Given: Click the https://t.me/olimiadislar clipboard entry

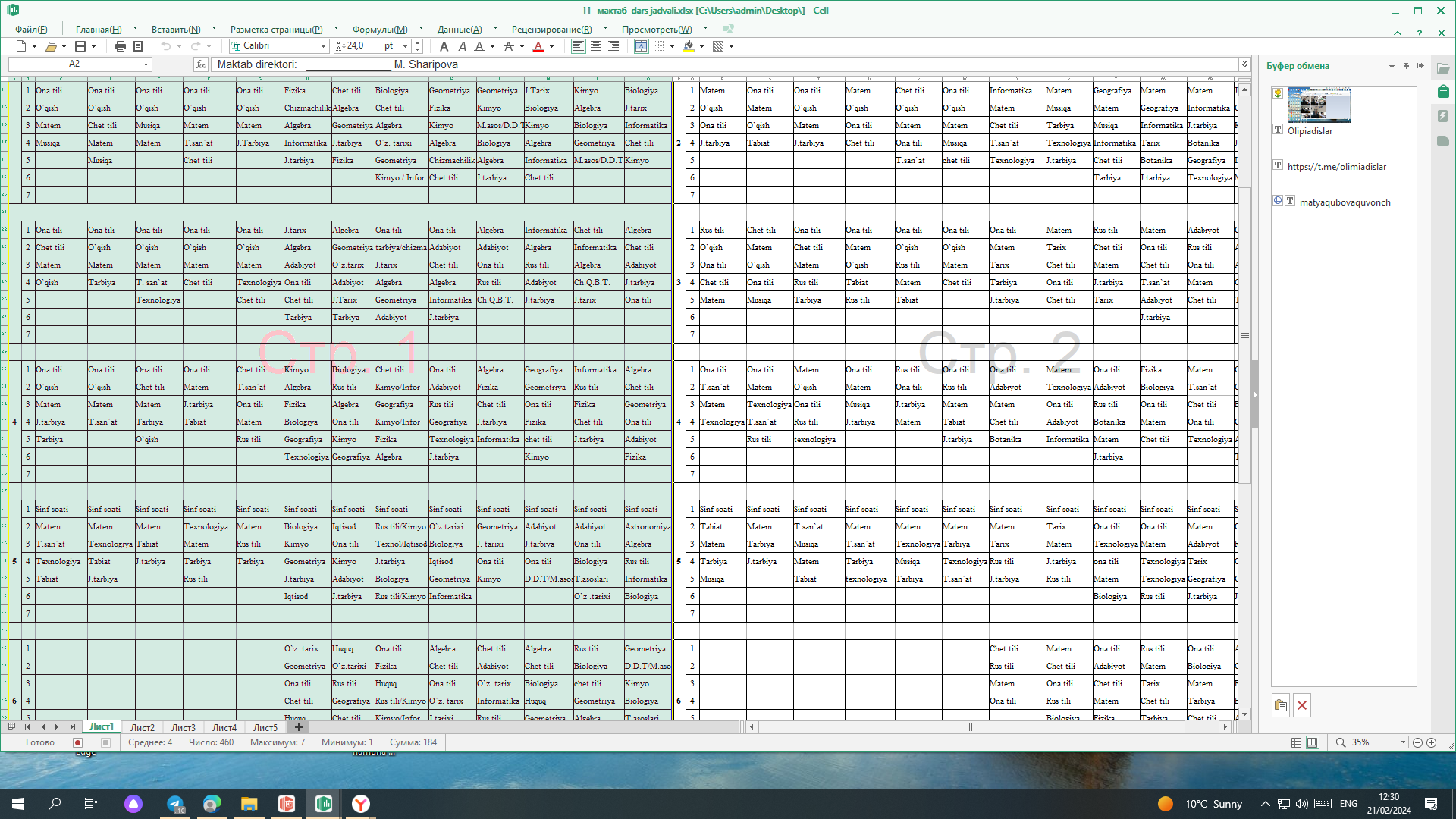Looking at the screenshot, I should 1336,167.
